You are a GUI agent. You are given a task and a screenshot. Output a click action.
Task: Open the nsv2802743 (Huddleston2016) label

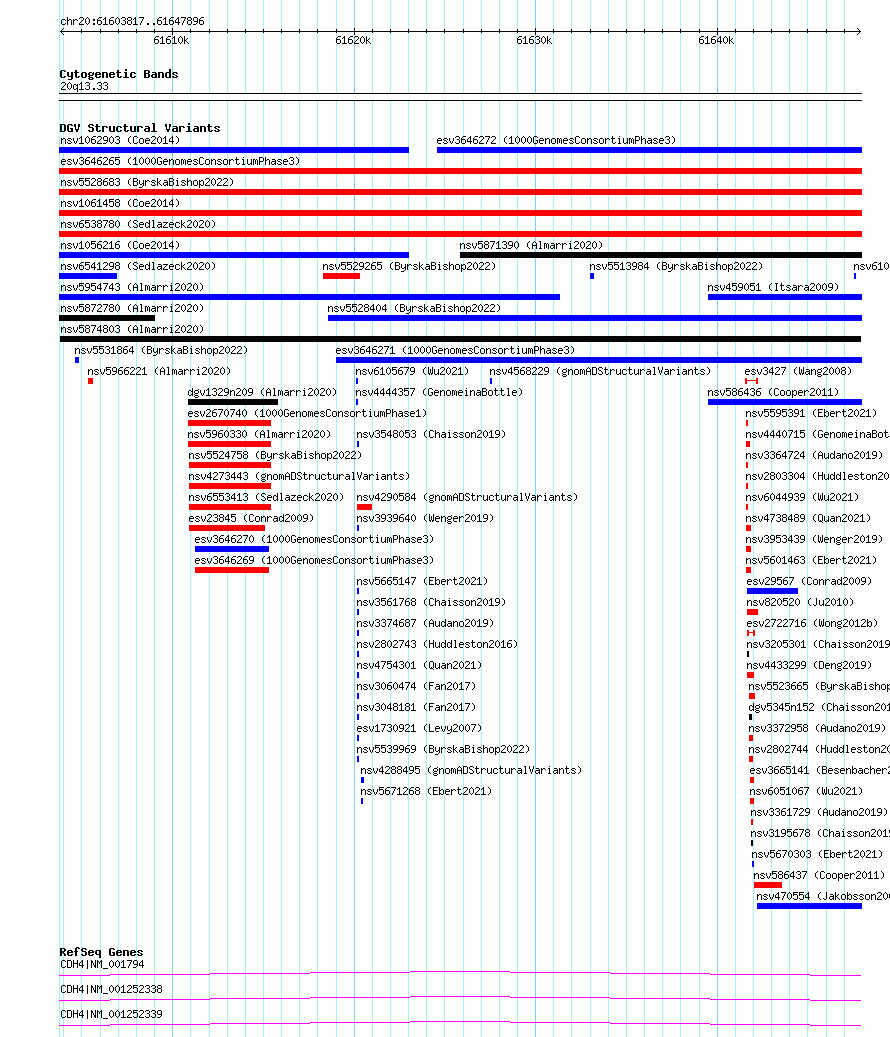[x=437, y=645]
